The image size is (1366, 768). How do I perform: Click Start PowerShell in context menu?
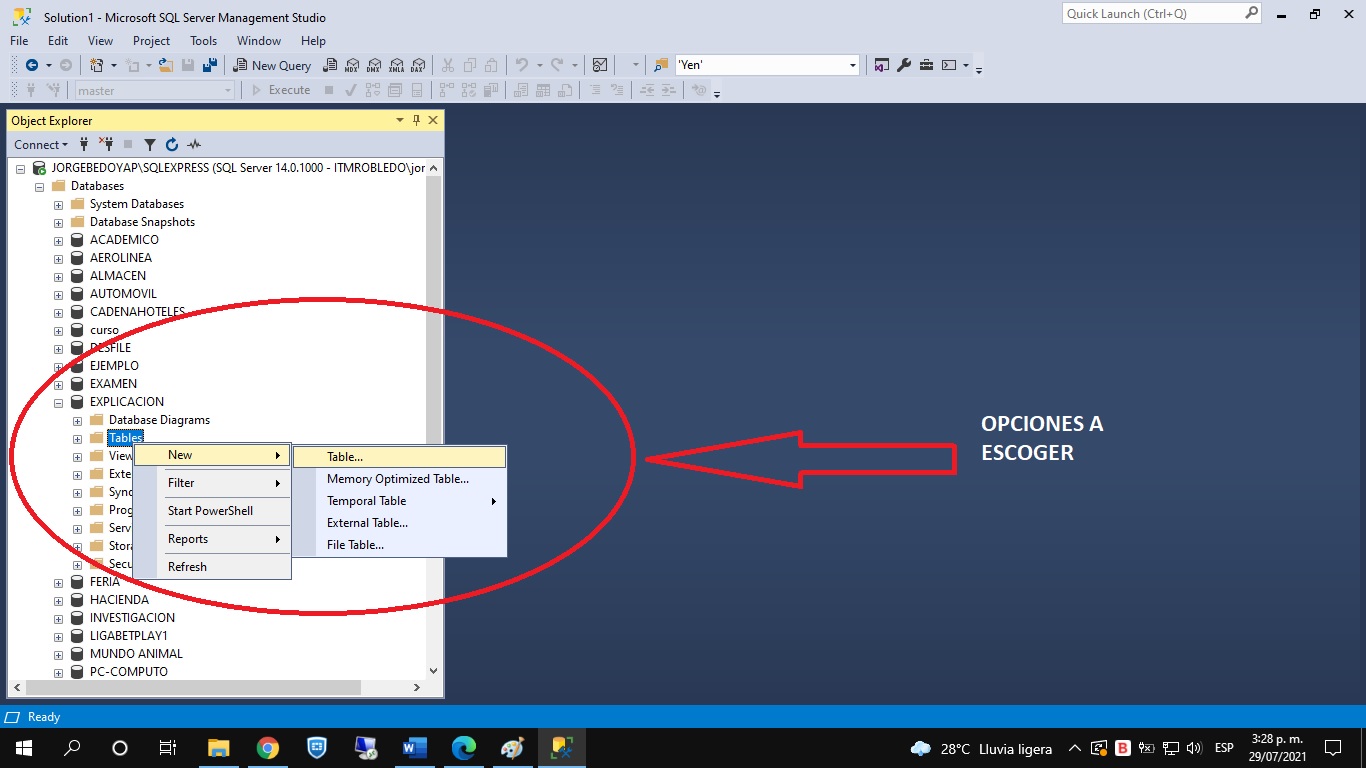212,511
